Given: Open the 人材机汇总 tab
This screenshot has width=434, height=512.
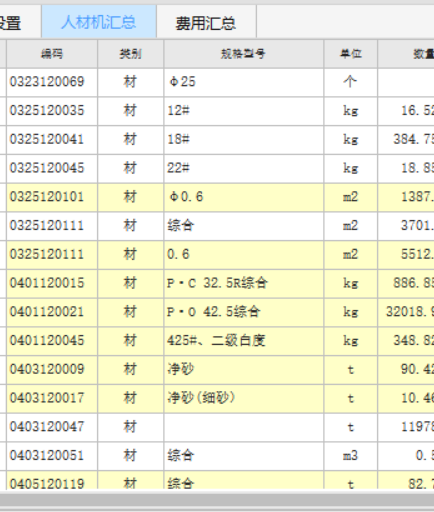Looking at the screenshot, I should click(x=99, y=22).
